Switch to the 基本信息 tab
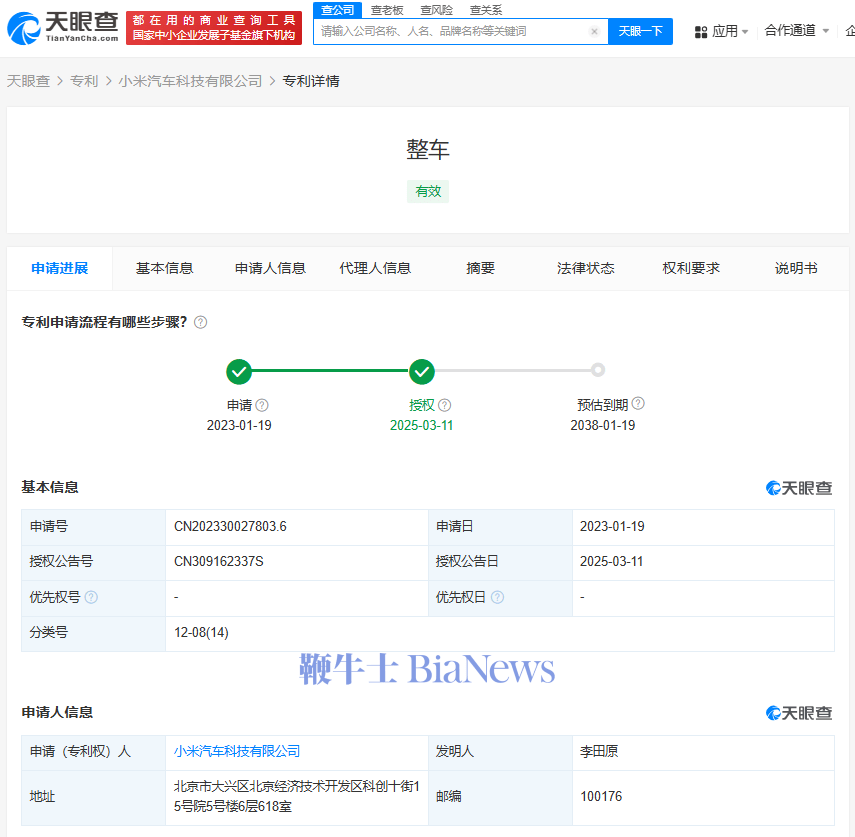Screen dimensions: 855x837 (x=165, y=268)
